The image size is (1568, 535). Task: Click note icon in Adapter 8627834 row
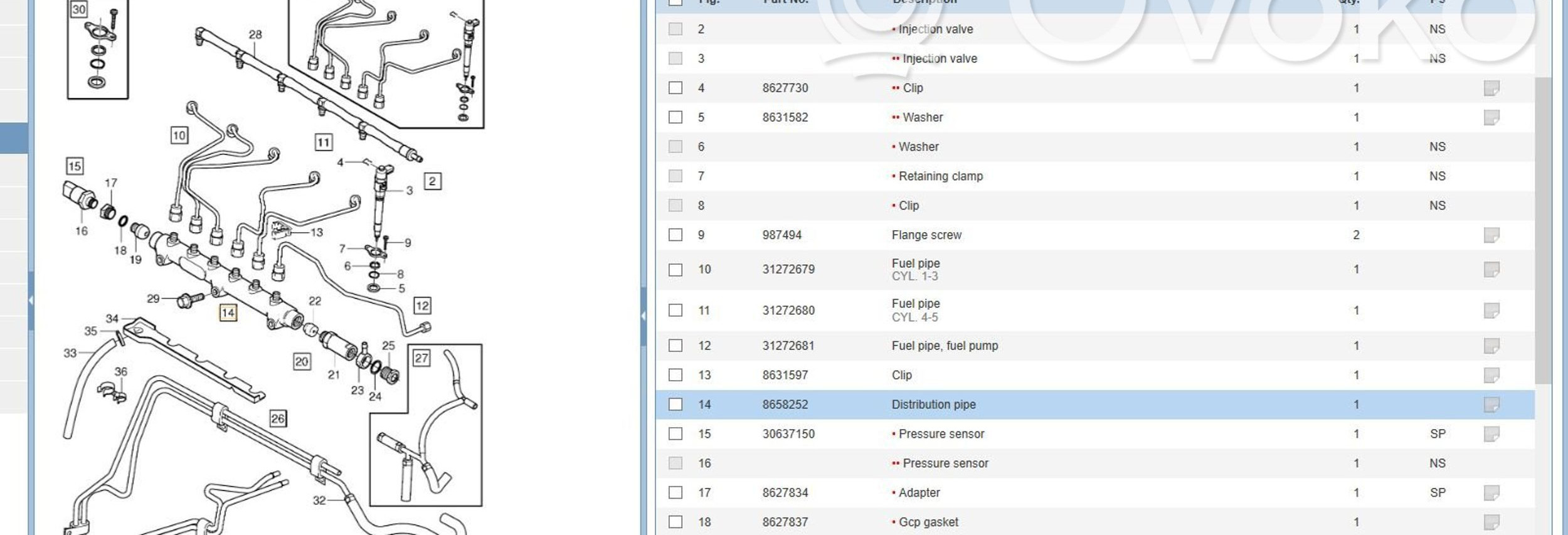coord(1491,493)
